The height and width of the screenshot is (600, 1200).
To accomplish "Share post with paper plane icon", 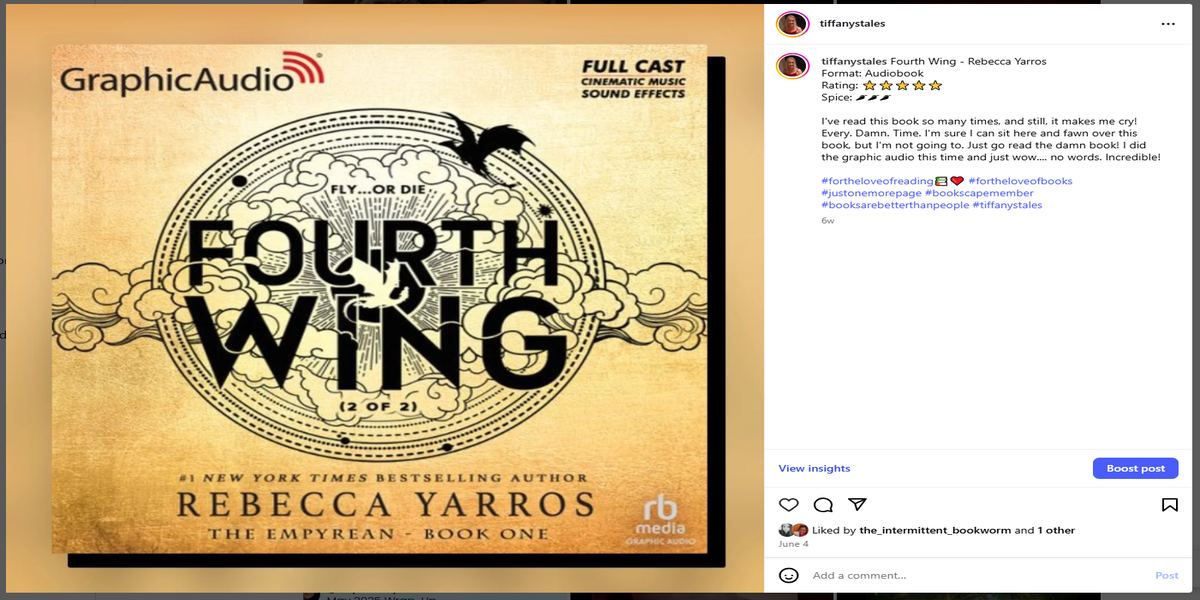I will coord(857,505).
